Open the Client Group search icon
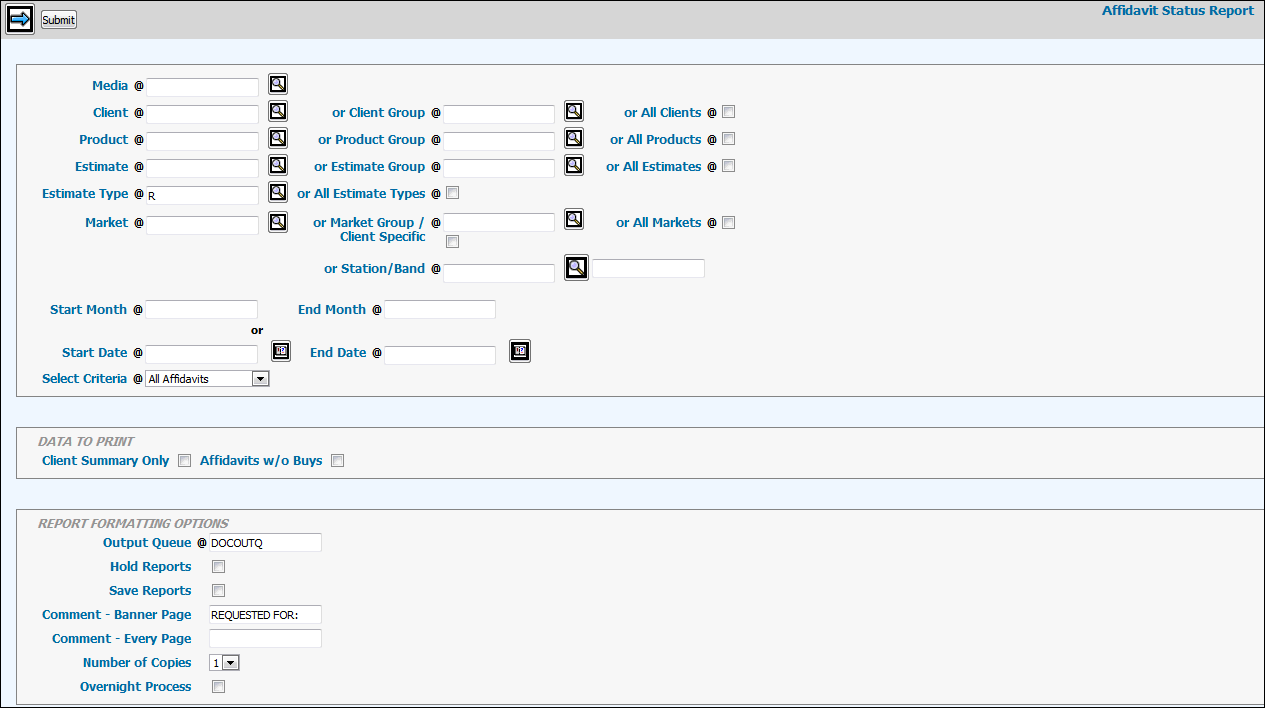 573,111
